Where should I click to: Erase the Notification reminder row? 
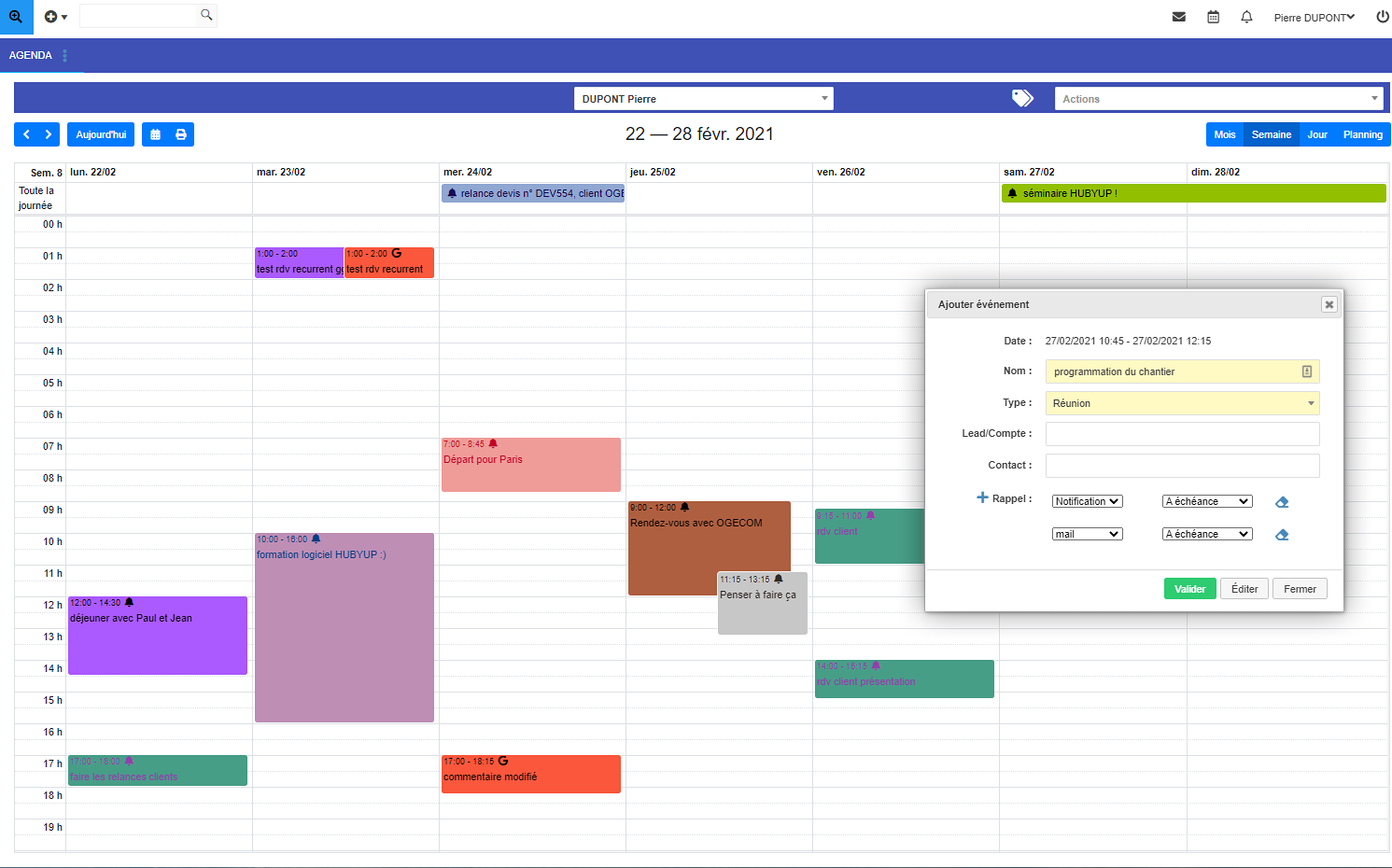[1282, 502]
